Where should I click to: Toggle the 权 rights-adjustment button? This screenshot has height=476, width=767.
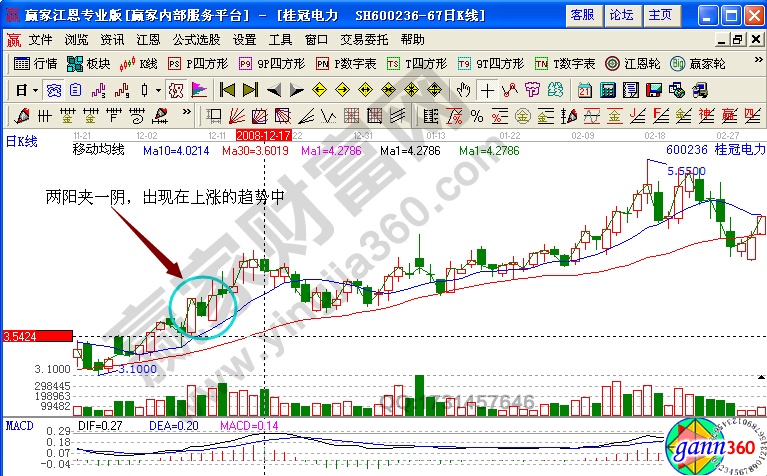[x=175, y=89]
